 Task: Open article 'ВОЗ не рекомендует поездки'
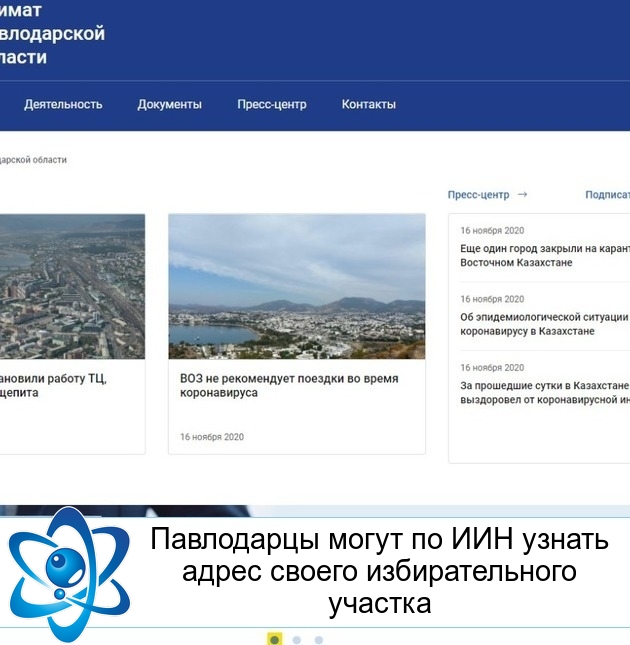(288, 386)
